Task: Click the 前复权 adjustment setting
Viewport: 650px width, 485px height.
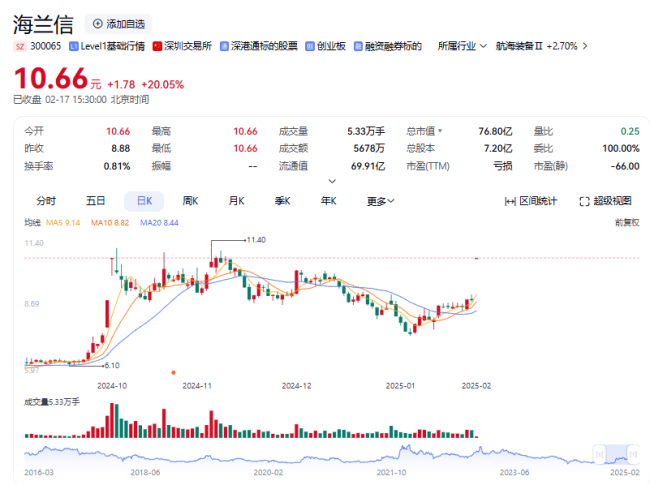Action: pos(627,223)
